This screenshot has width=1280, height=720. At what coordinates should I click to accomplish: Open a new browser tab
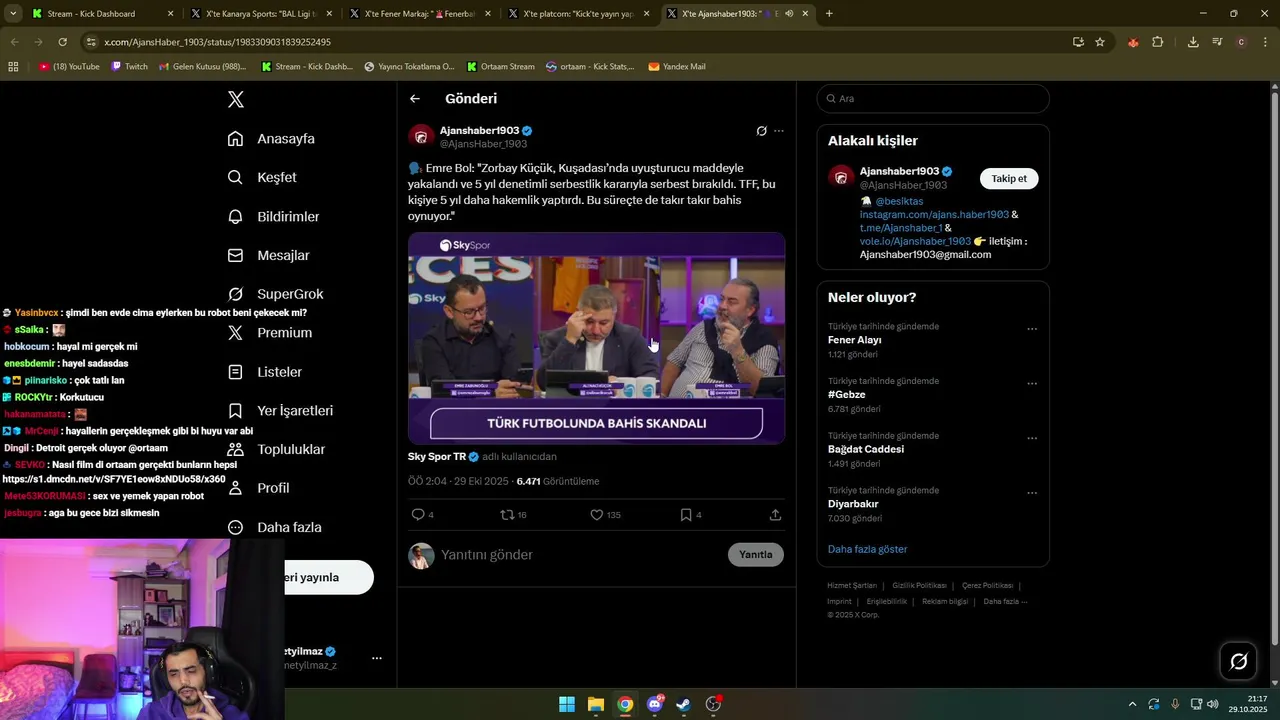[x=829, y=14]
